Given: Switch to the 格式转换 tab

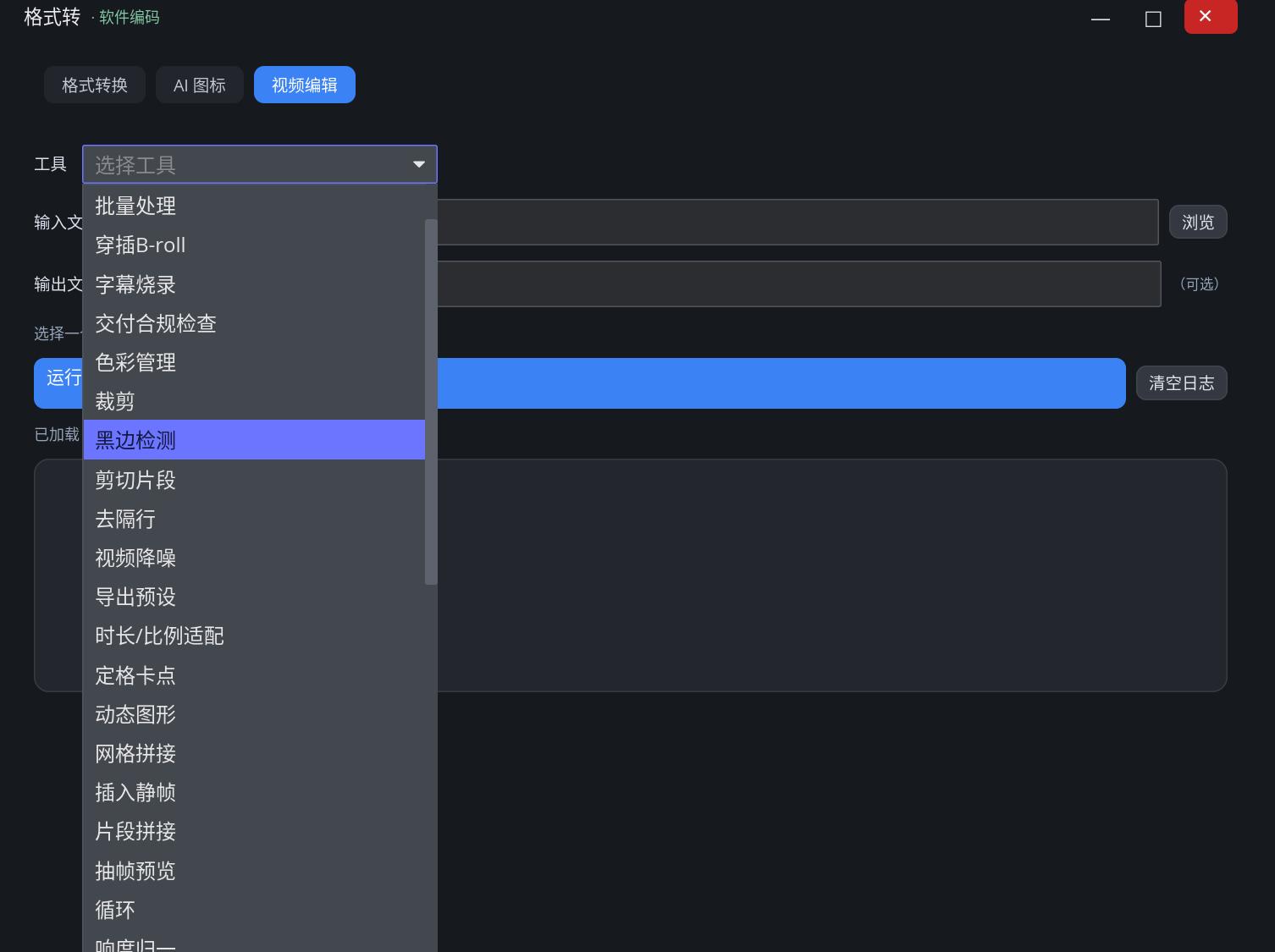Looking at the screenshot, I should [95, 85].
